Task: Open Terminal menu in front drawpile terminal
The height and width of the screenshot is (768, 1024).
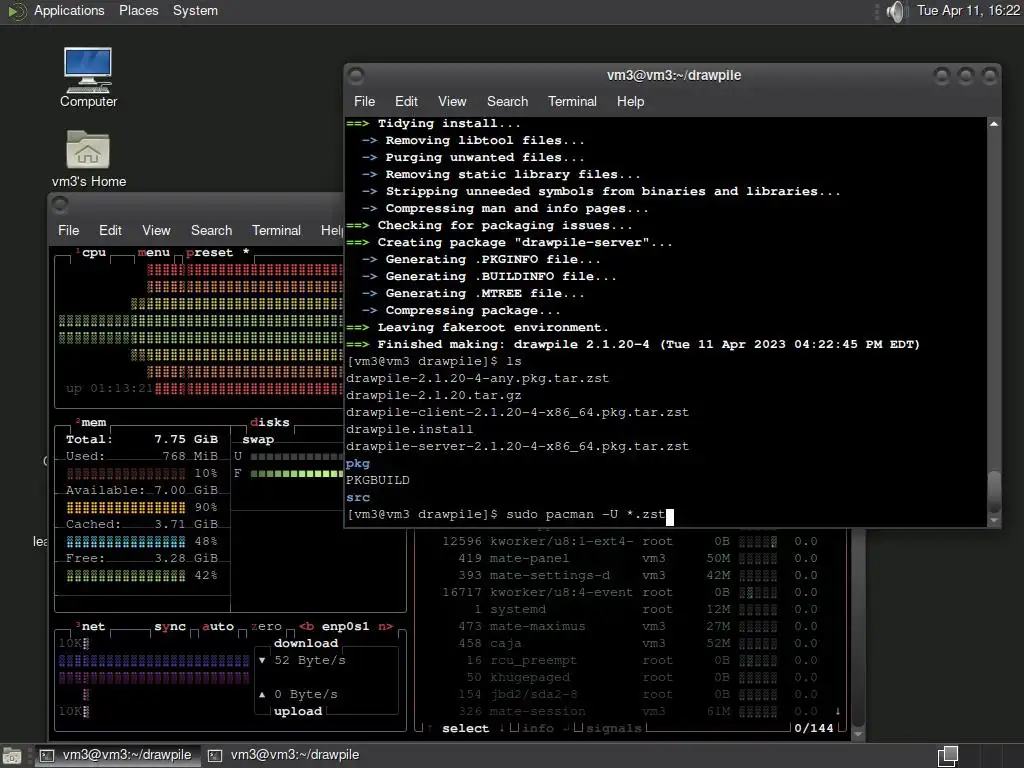Action: point(572,101)
